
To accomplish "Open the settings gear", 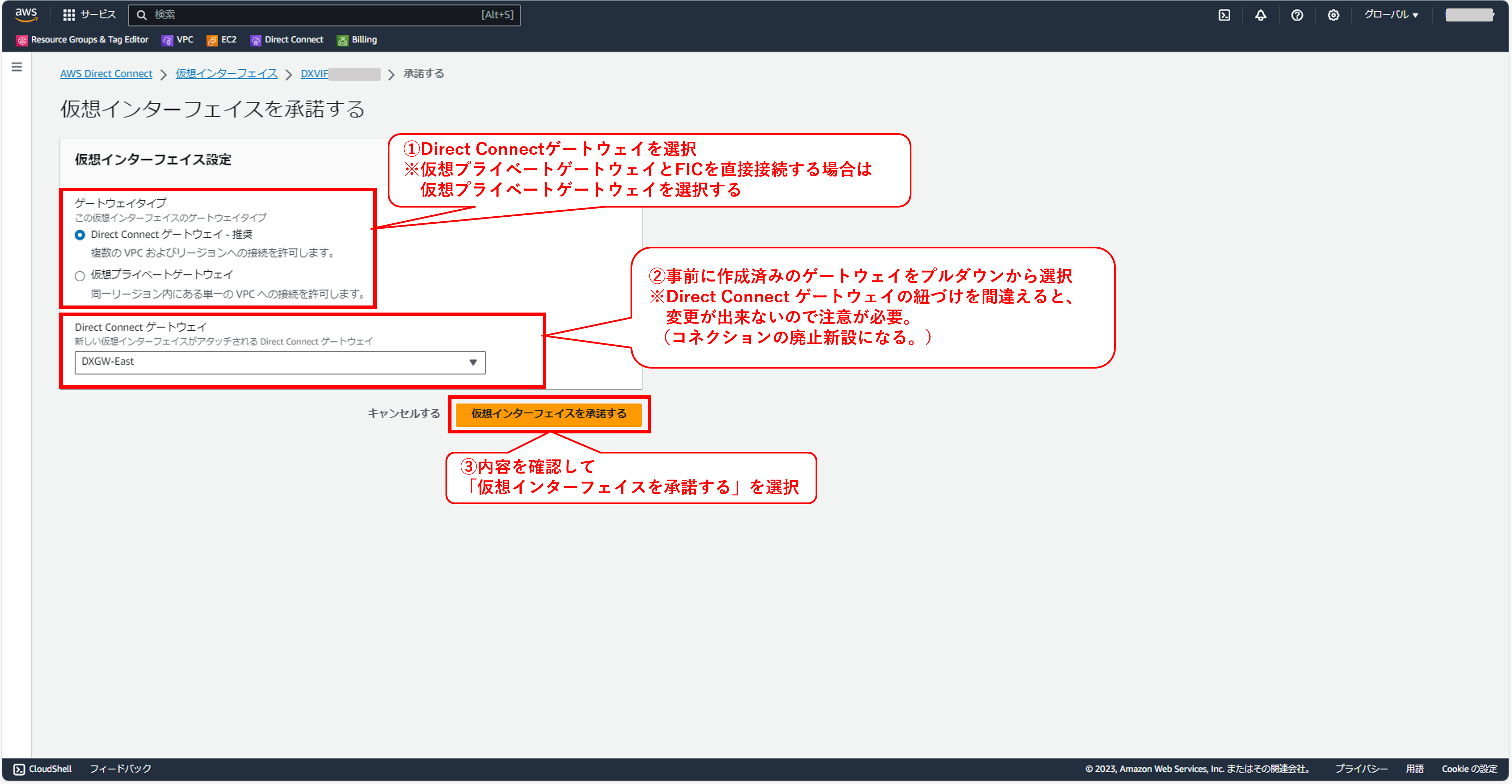I will point(1334,15).
